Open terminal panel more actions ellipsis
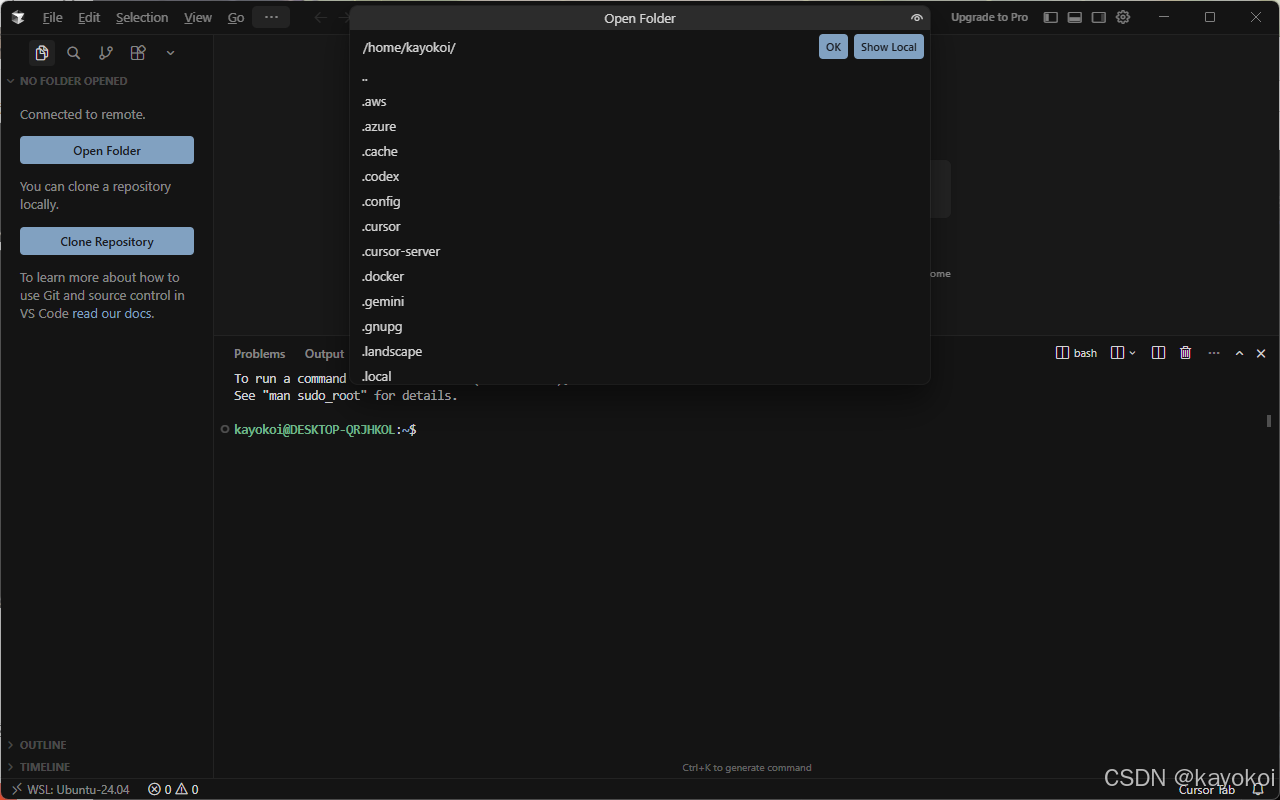 click(x=1213, y=353)
